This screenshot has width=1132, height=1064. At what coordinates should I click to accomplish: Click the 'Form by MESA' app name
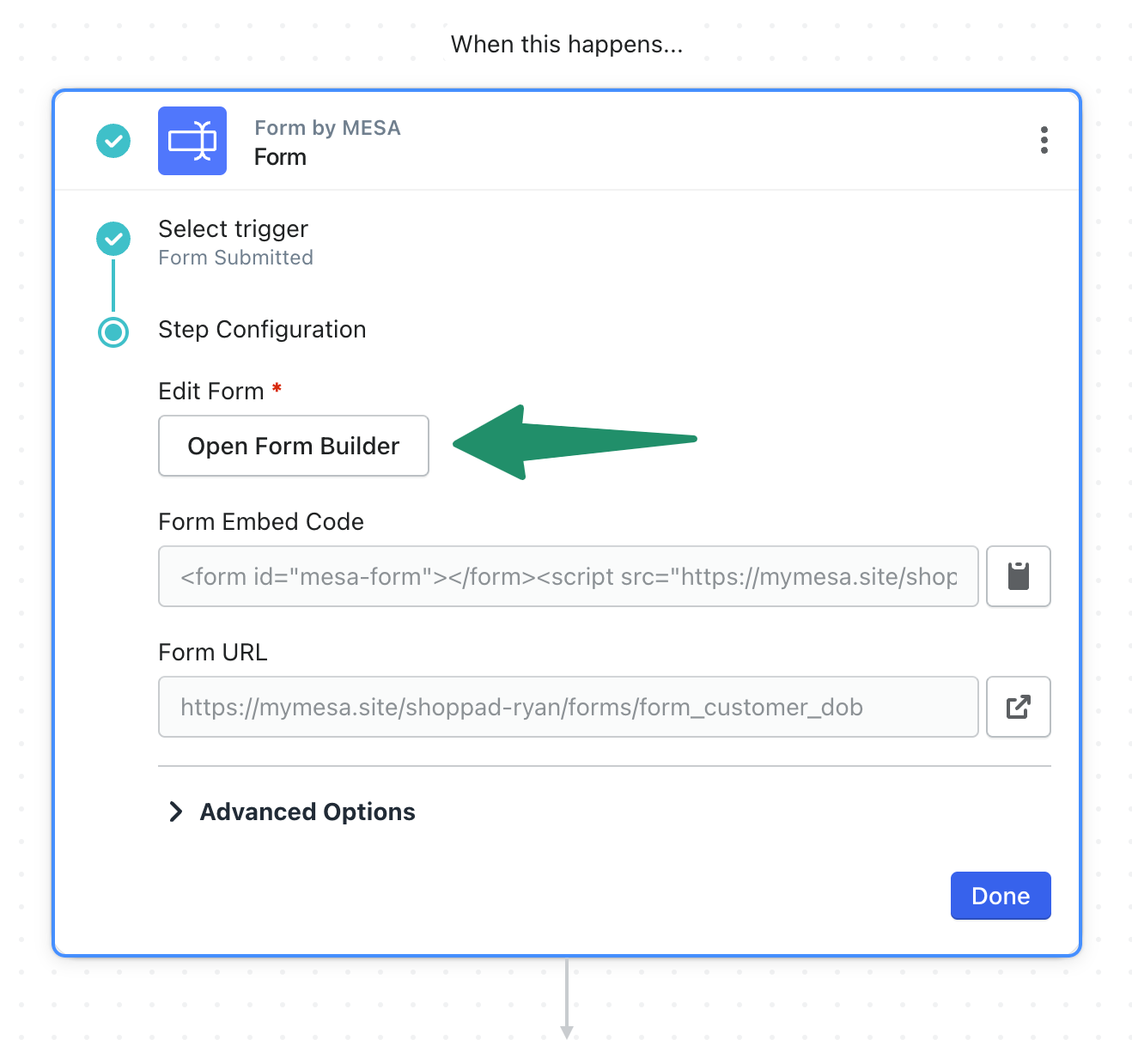327,128
